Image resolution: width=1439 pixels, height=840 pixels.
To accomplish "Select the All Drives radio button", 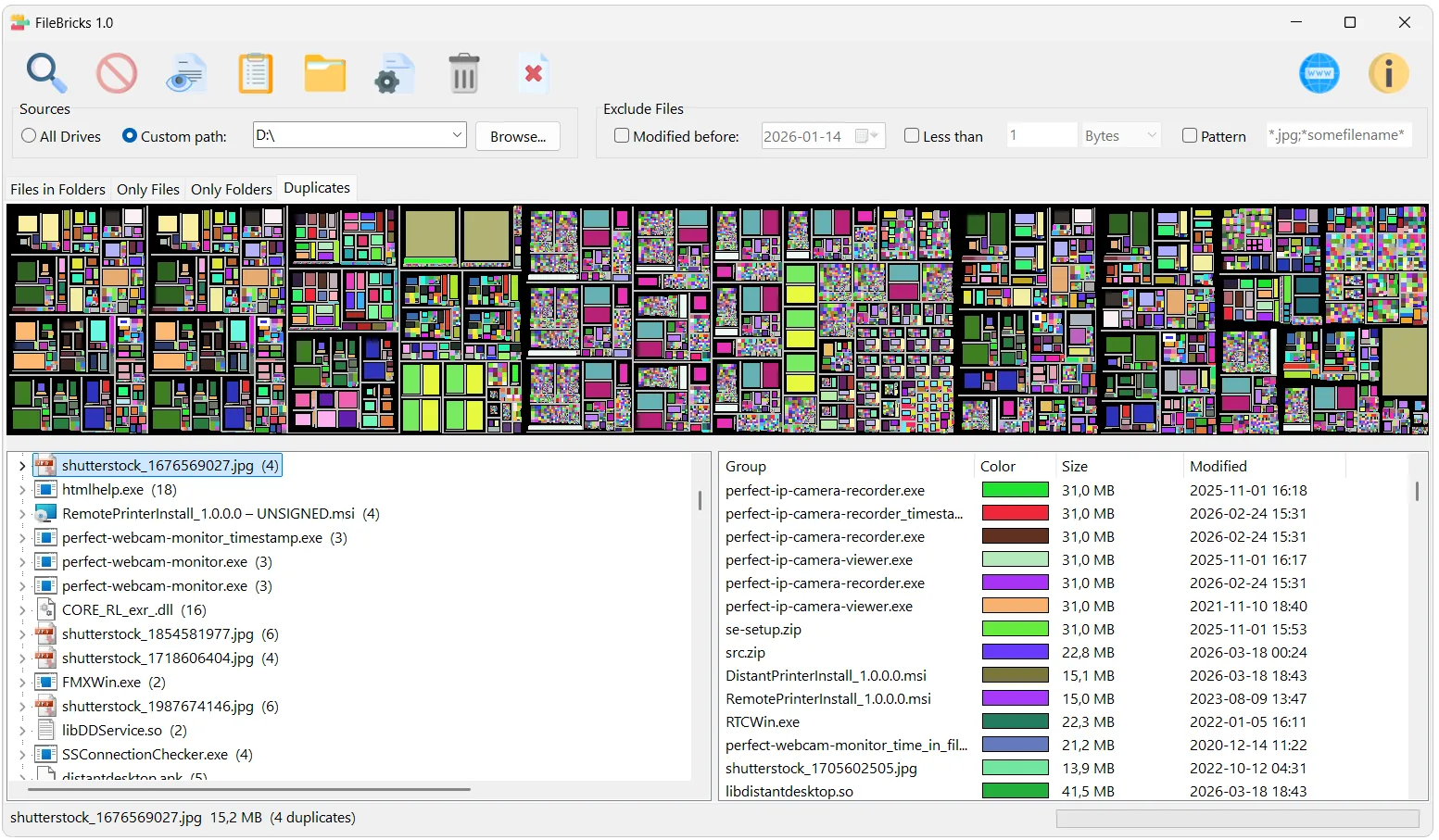I will tap(29, 136).
